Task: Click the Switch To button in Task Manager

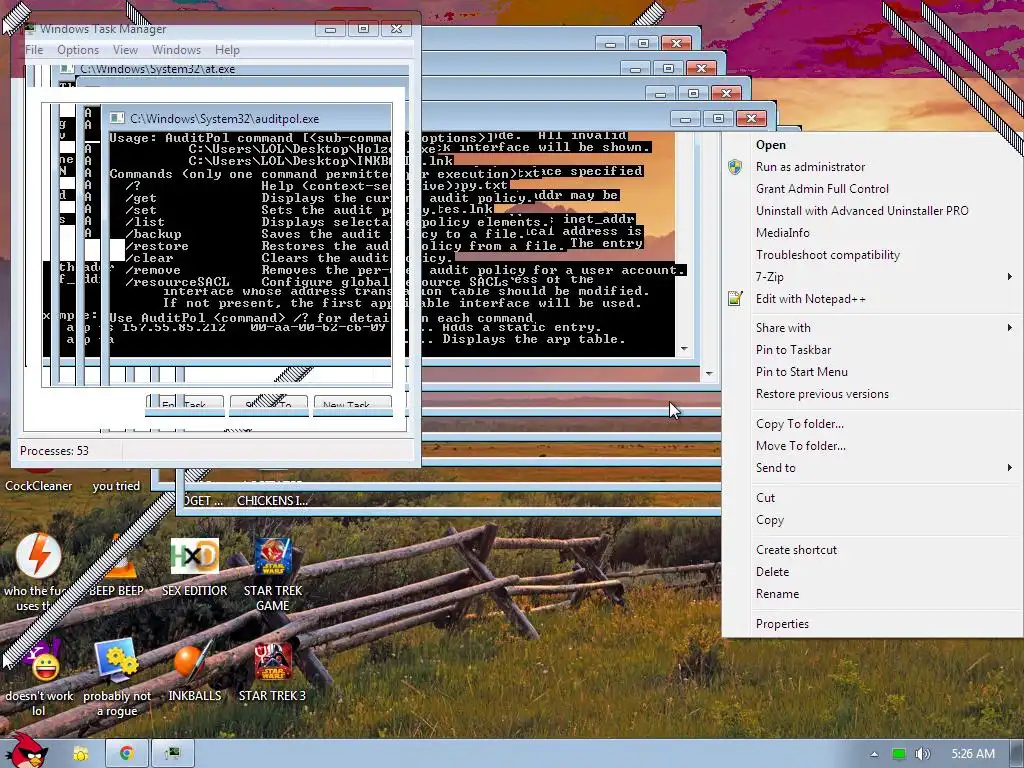Action: [268, 405]
